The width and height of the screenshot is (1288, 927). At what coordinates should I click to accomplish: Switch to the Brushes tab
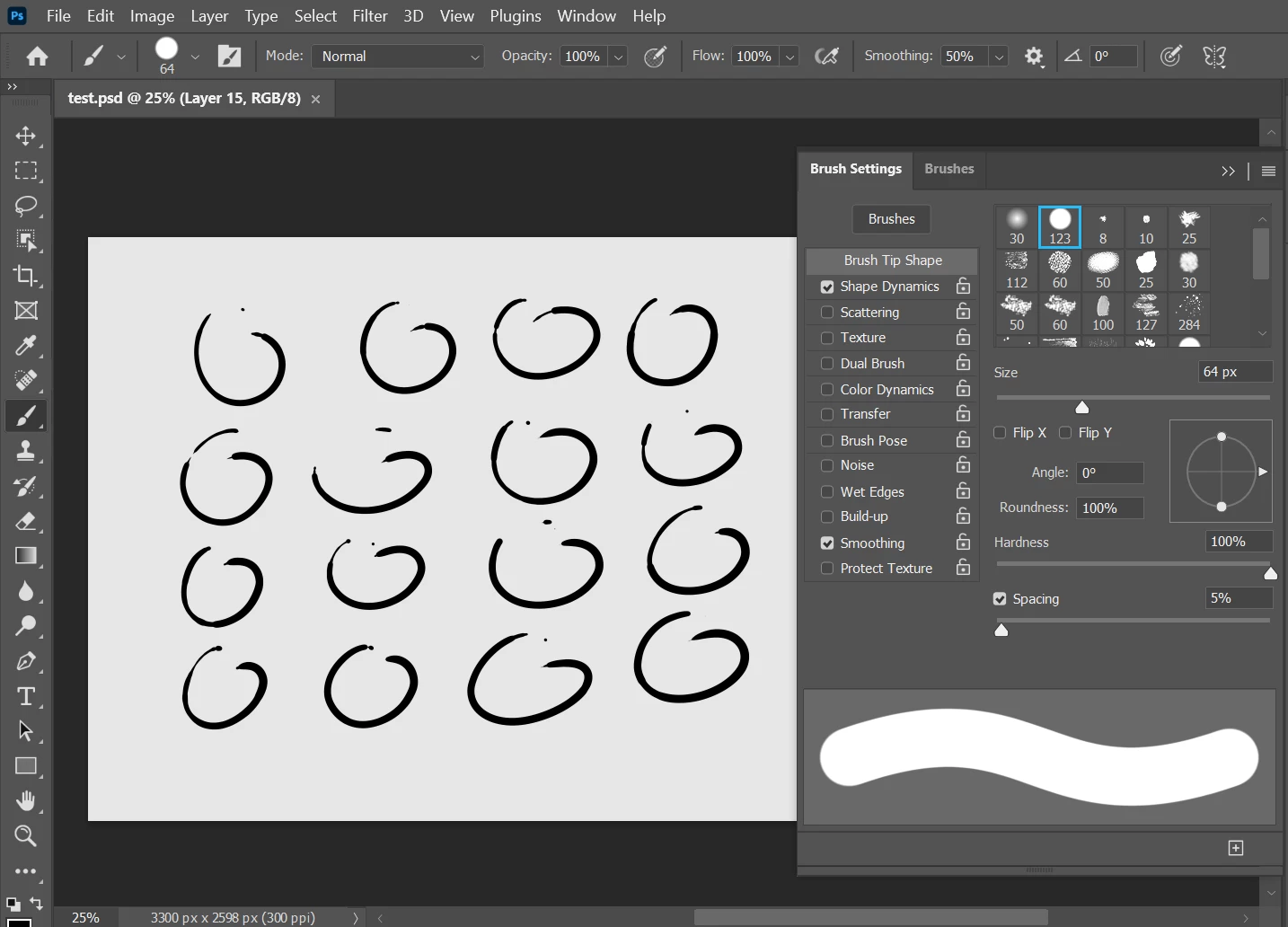(x=949, y=169)
